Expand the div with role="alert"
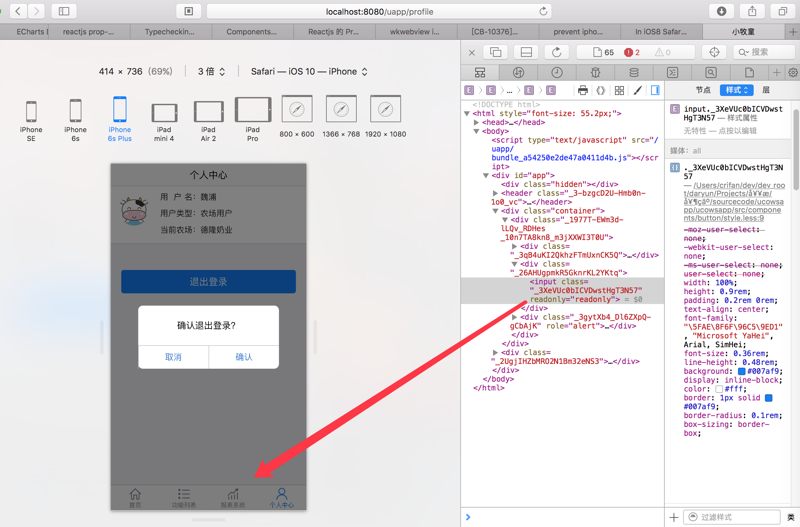The image size is (800, 527). (x=514, y=317)
